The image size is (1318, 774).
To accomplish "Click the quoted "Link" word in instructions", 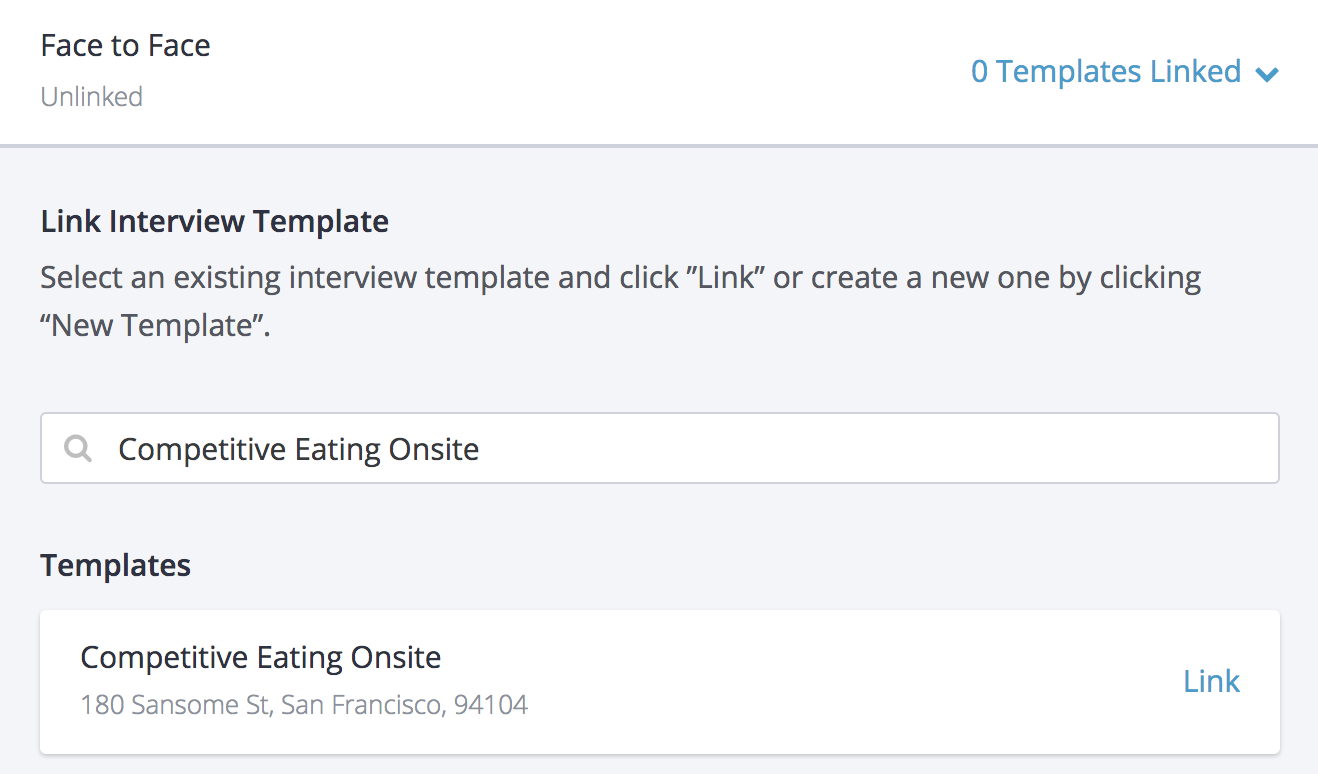I will [727, 277].
